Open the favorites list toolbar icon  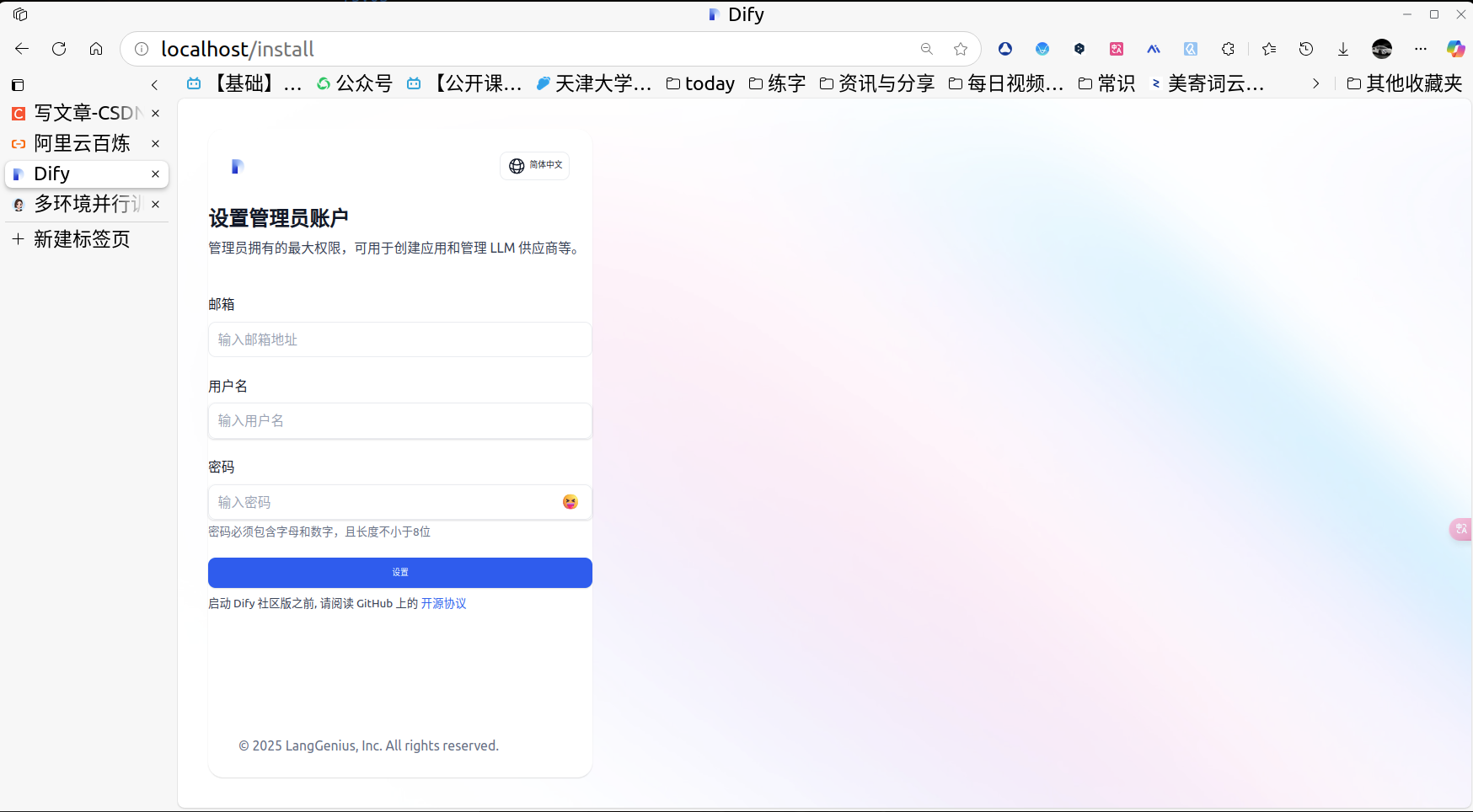(x=1269, y=49)
